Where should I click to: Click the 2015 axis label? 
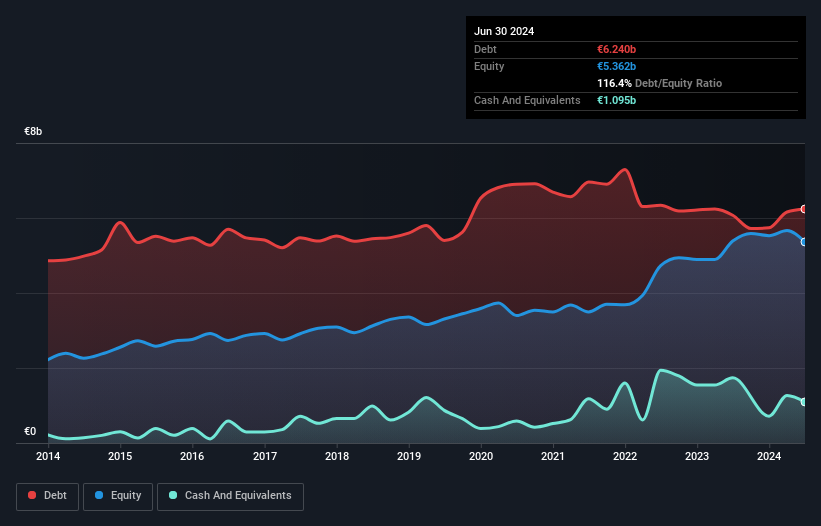point(120,456)
